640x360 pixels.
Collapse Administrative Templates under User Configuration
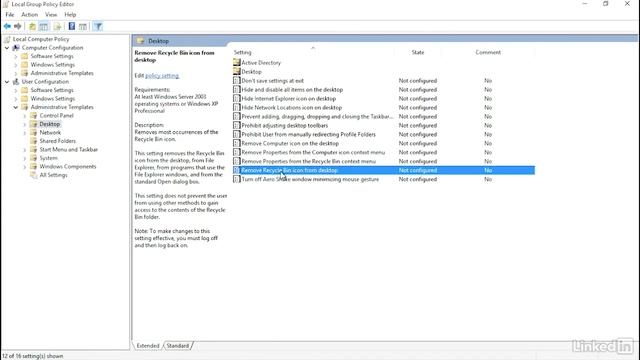tap(16, 107)
